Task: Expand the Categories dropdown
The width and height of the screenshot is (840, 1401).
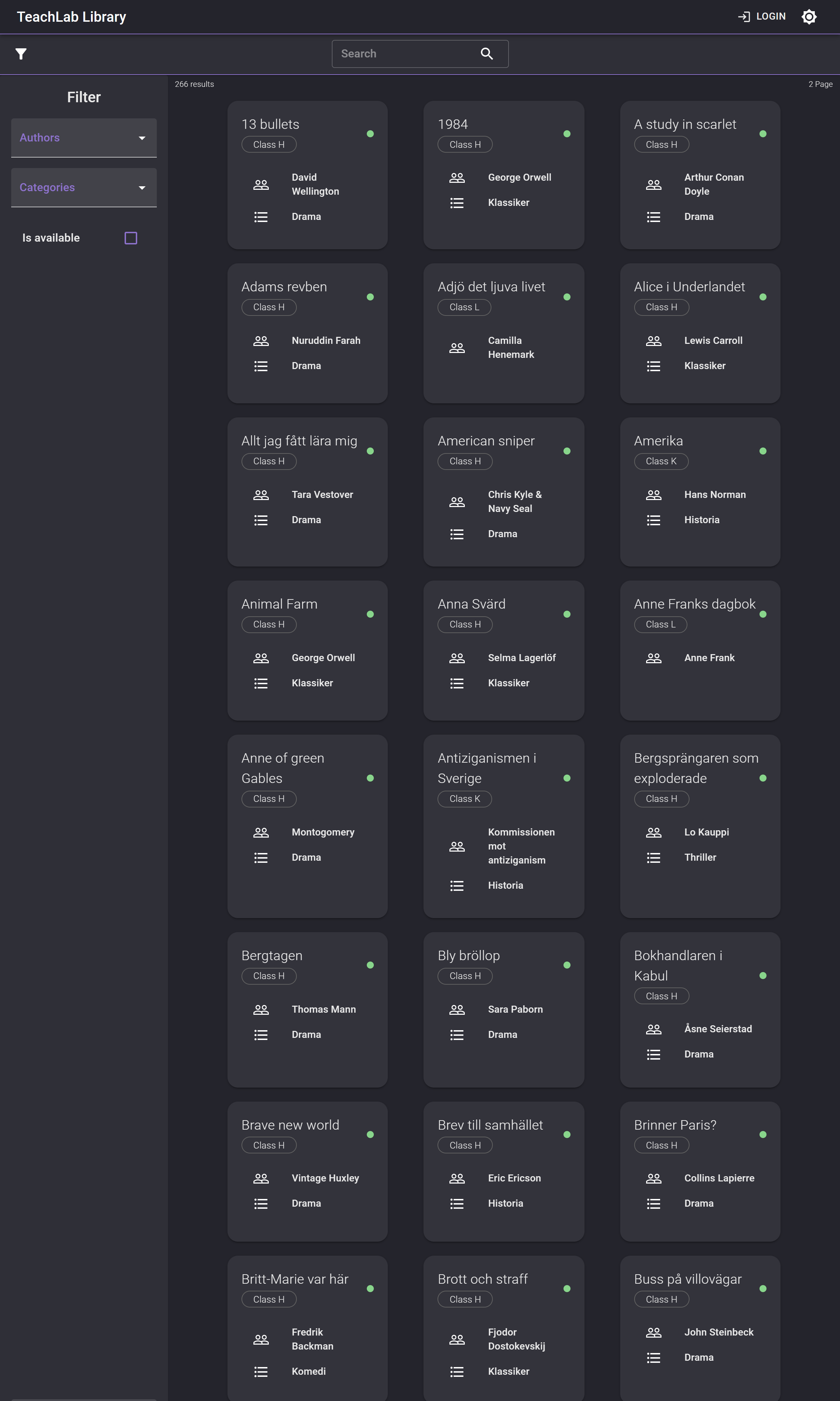Action: click(x=84, y=187)
